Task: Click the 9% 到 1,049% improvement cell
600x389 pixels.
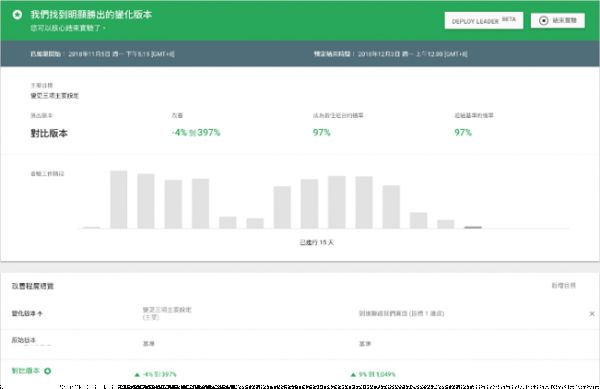Action: 373,374
